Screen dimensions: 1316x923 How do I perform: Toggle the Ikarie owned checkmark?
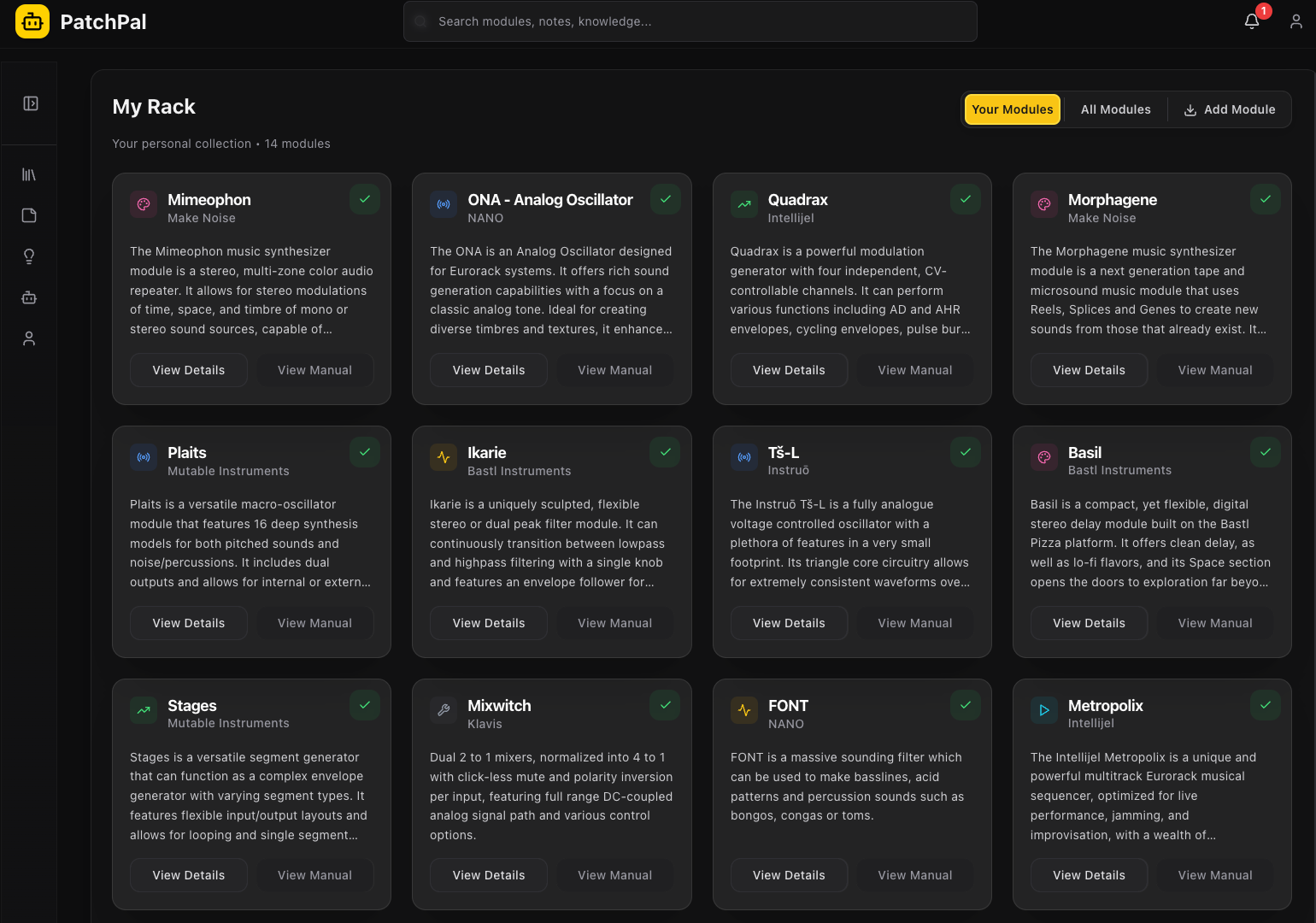[666, 452]
